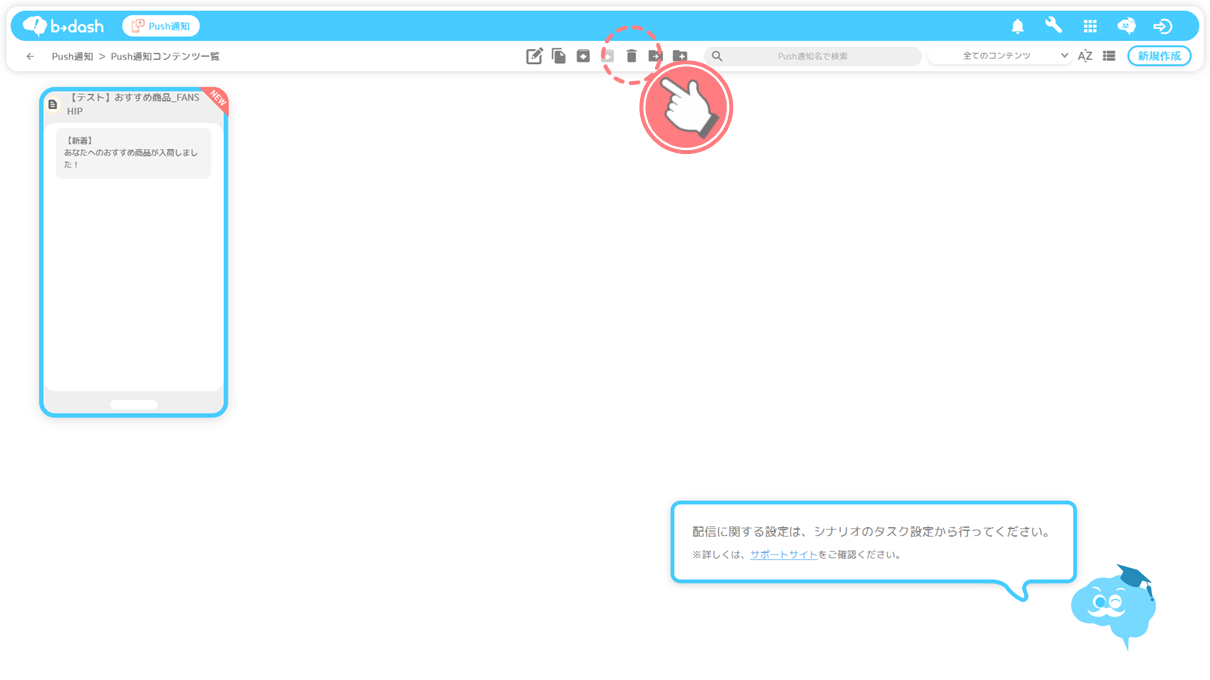Click the trash delete icon

(x=631, y=56)
